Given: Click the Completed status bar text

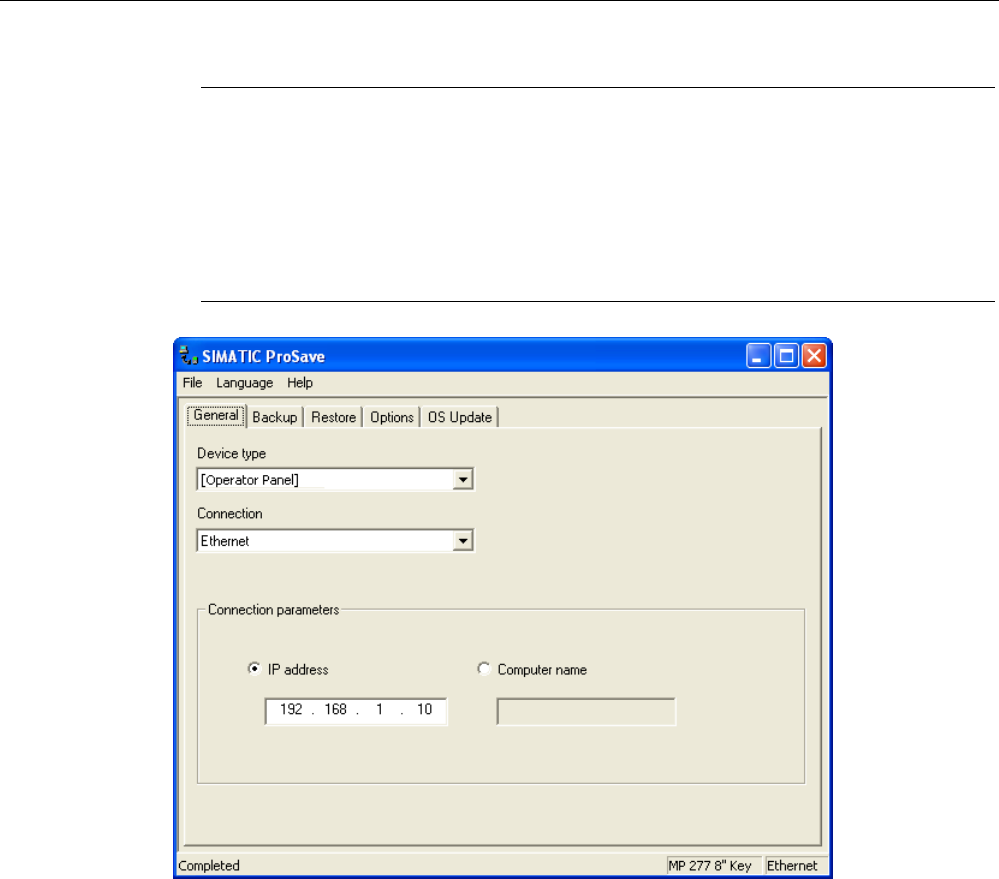Looking at the screenshot, I should tap(209, 866).
